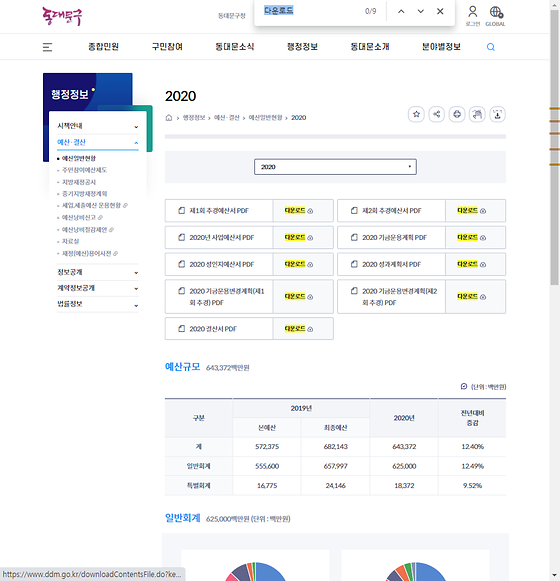This screenshot has width=560, height=581.
Task: Open 행정정보 in the main navigation
Action: coord(302,47)
